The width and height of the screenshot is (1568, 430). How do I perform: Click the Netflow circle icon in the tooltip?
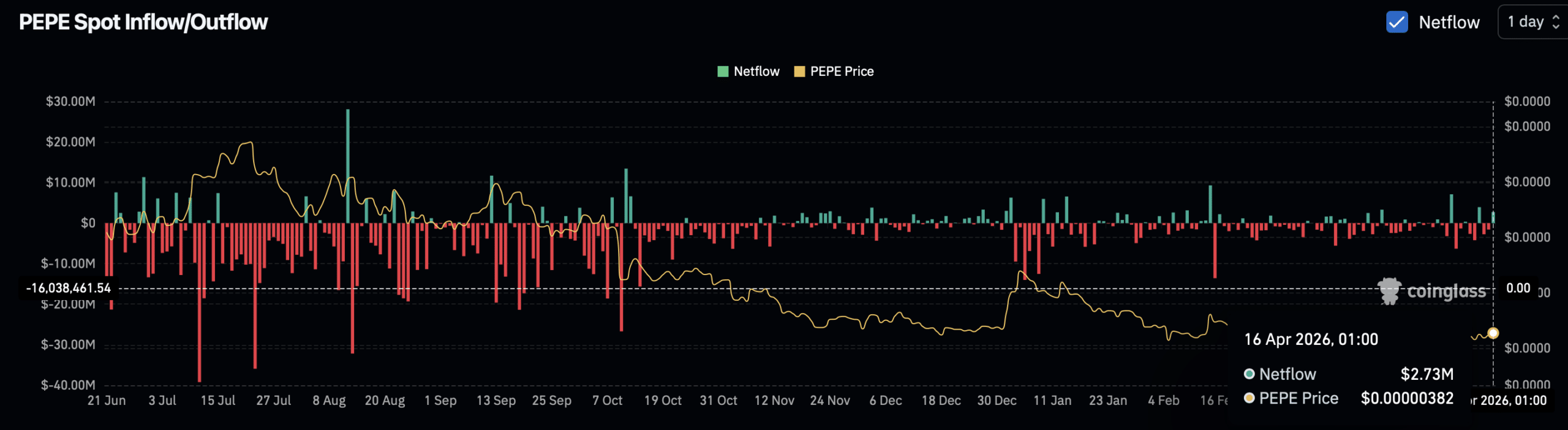click(1249, 374)
